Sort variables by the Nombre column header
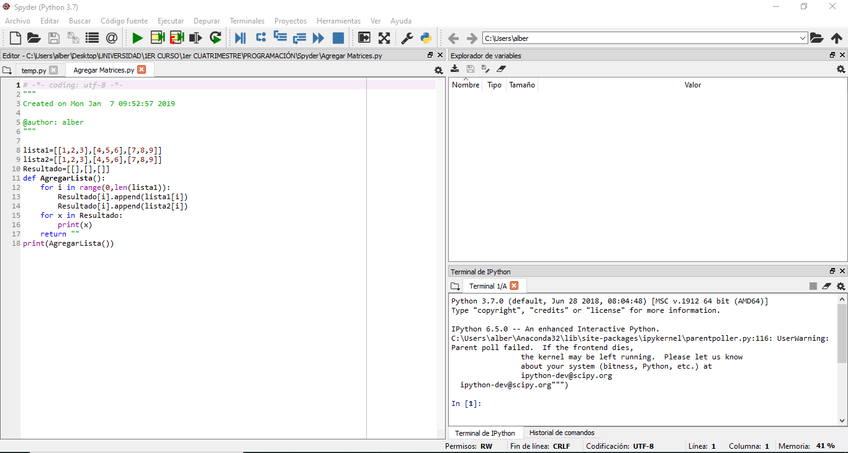The height and width of the screenshot is (453, 848). (465, 85)
